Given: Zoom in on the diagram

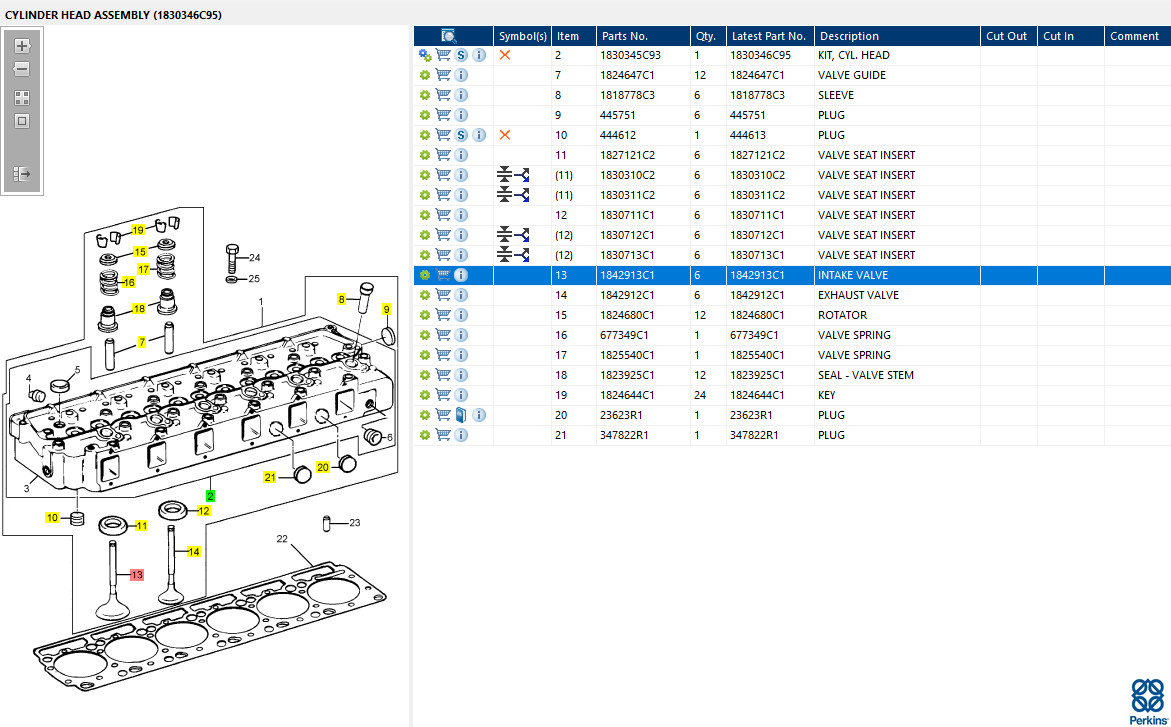Looking at the screenshot, I should point(22,46).
